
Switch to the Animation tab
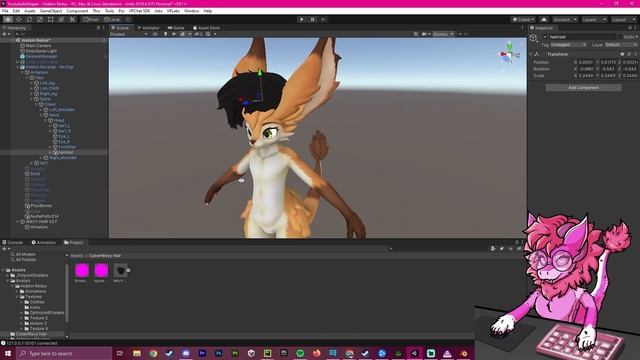[x=43, y=242]
